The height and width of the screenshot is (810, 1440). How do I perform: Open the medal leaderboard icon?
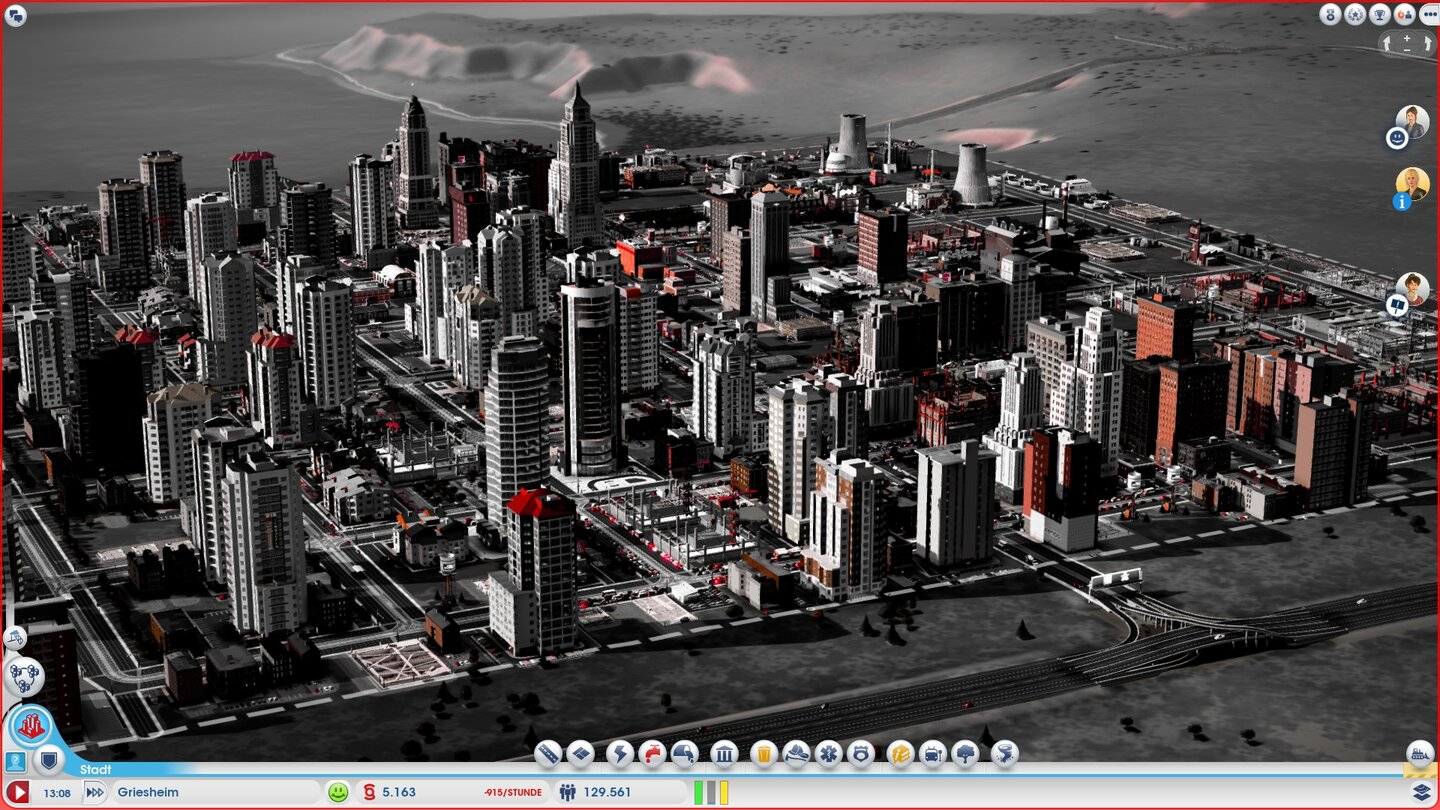click(1330, 14)
